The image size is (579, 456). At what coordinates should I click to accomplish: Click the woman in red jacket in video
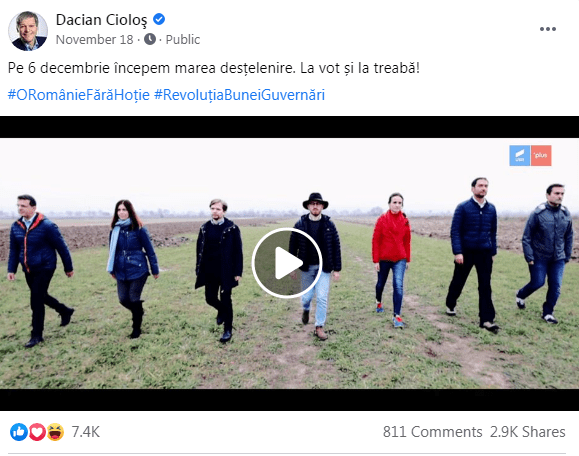(391, 258)
